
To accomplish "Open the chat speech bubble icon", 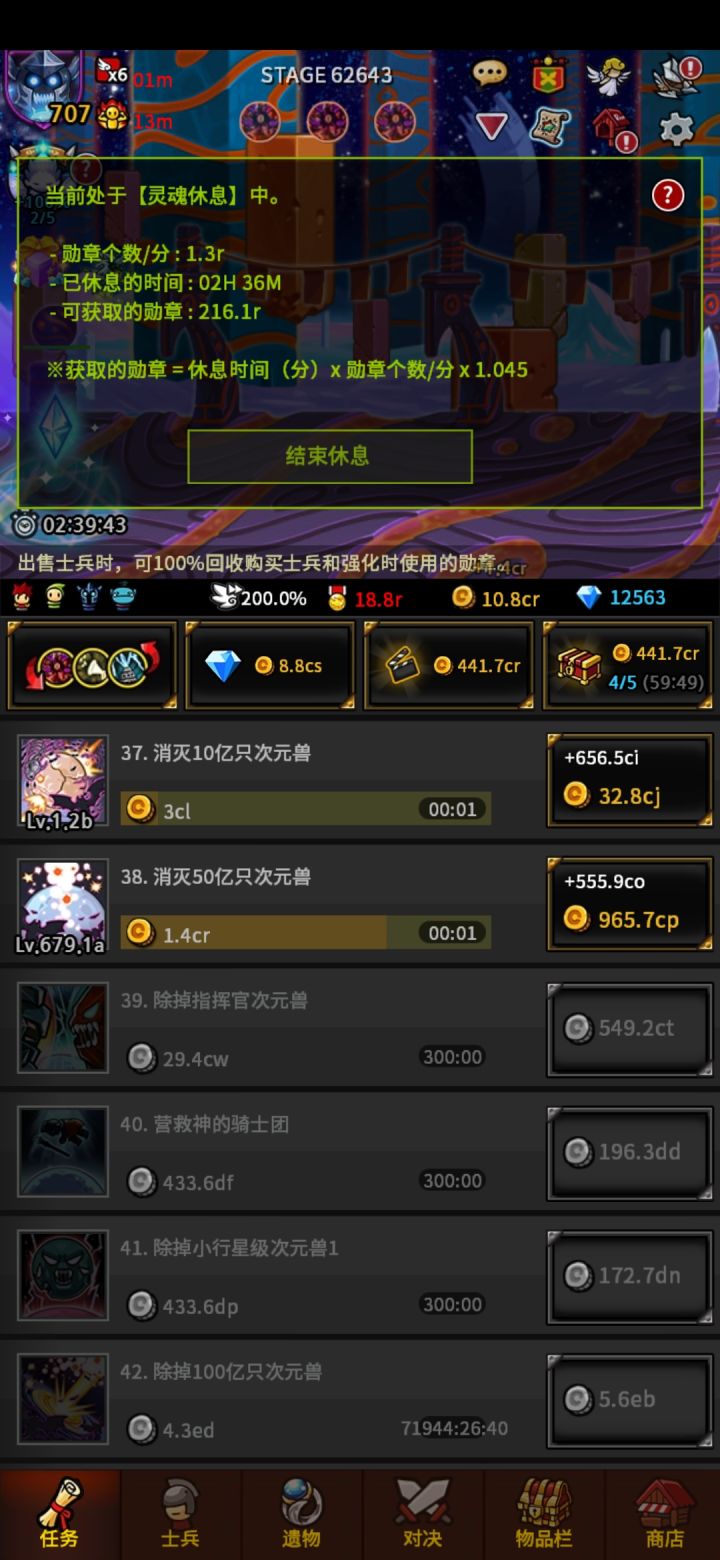I will (x=490, y=73).
